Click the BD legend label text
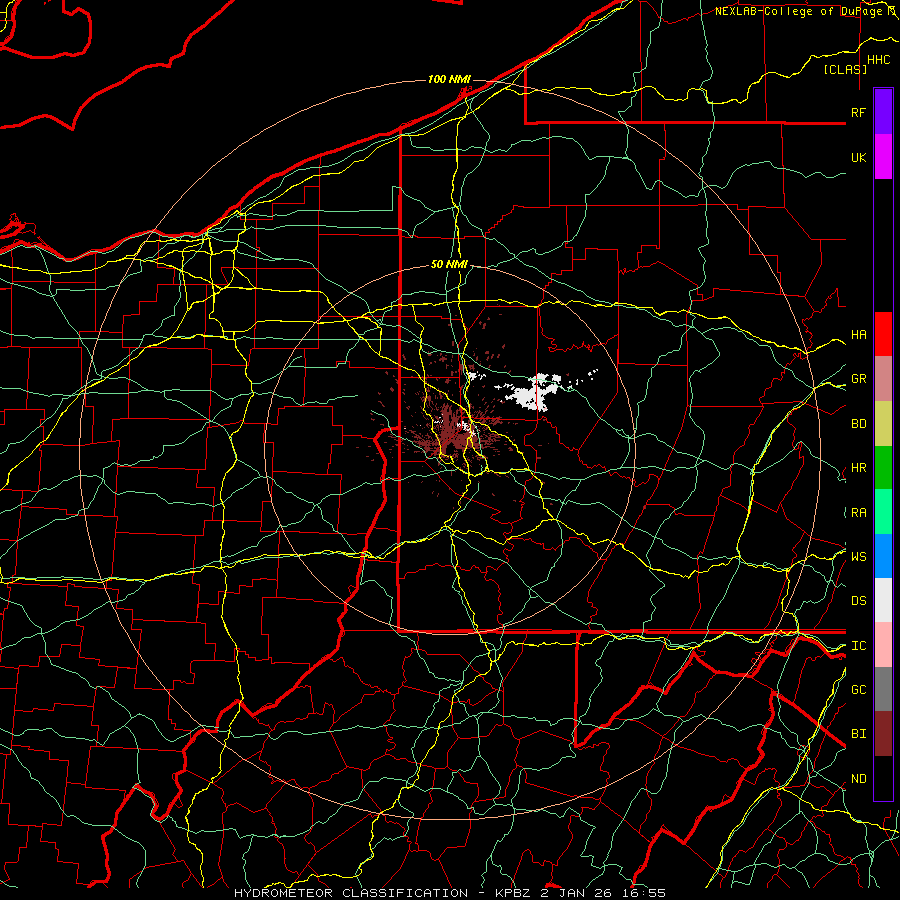This screenshot has width=900, height=900. point(859,424)
